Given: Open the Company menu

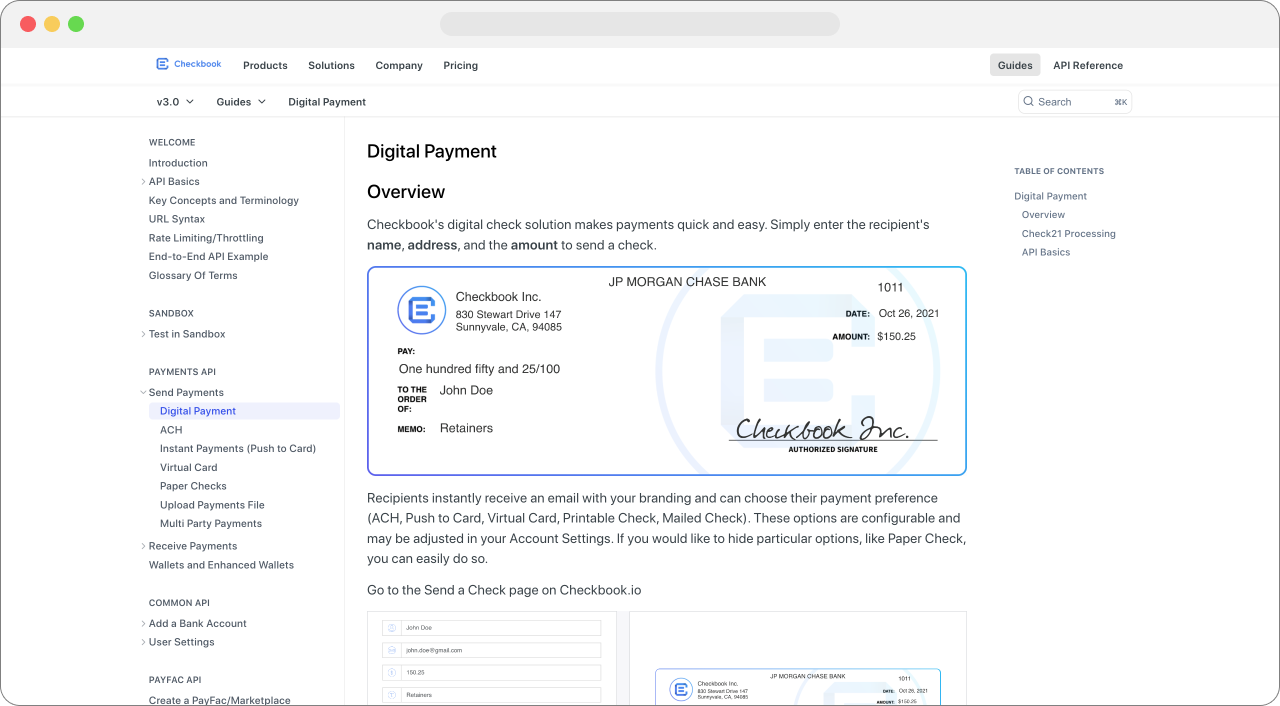Looking at the screenshot, I should (399, 66).
